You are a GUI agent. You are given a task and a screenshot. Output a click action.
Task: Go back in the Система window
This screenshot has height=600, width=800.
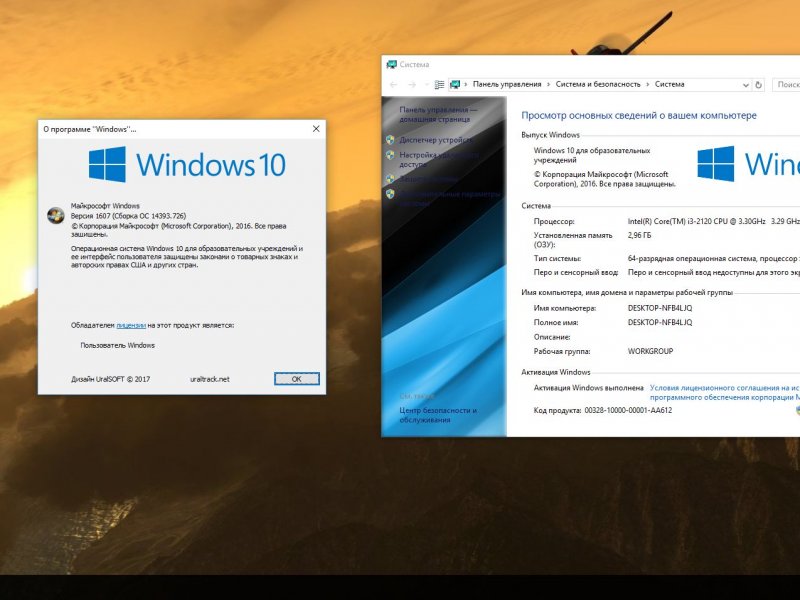[393, 85]
